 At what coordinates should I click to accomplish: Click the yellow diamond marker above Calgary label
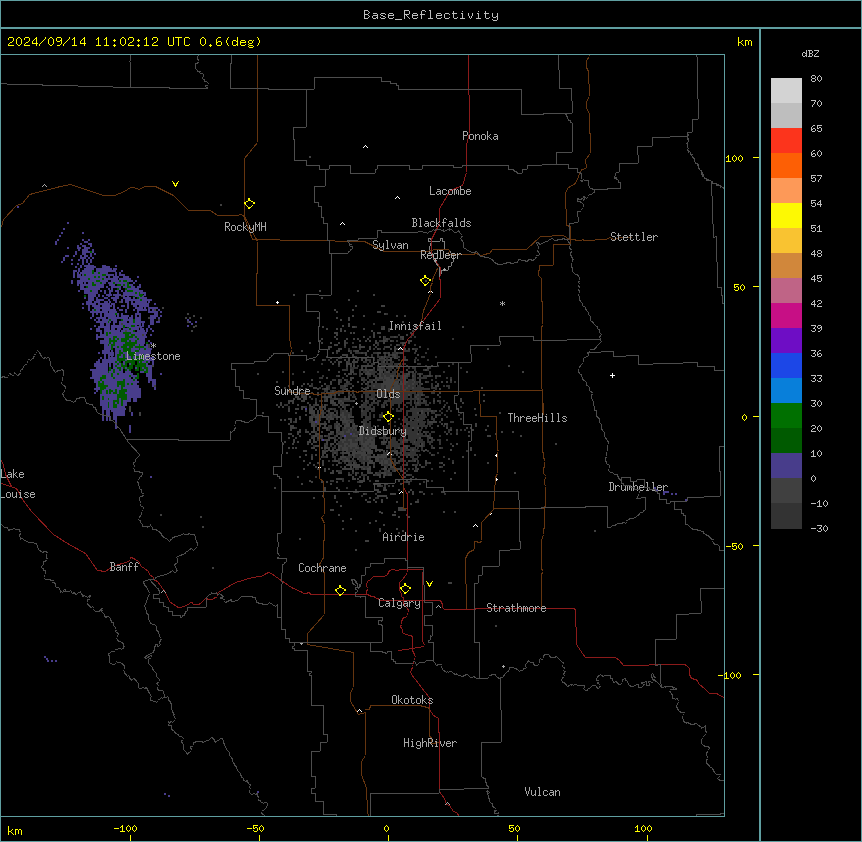(x=406, y=589)
